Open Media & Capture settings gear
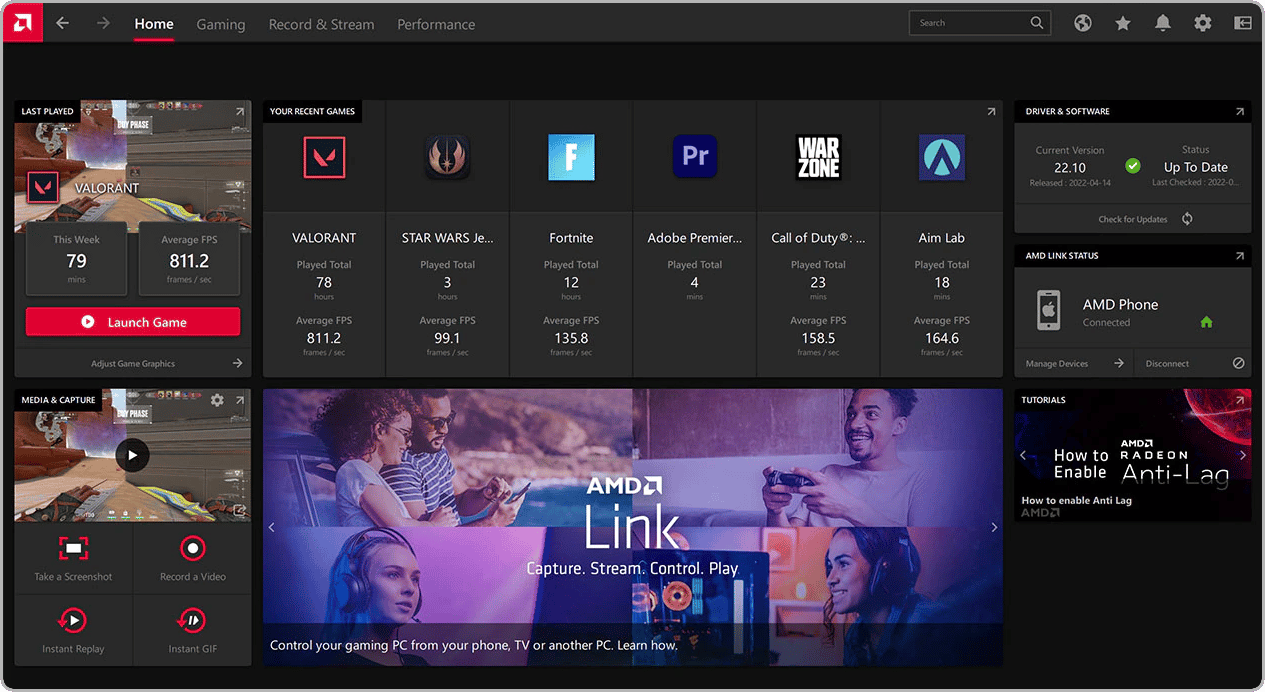The width and height of the screenshot is (1265, 692). [217, 400]
